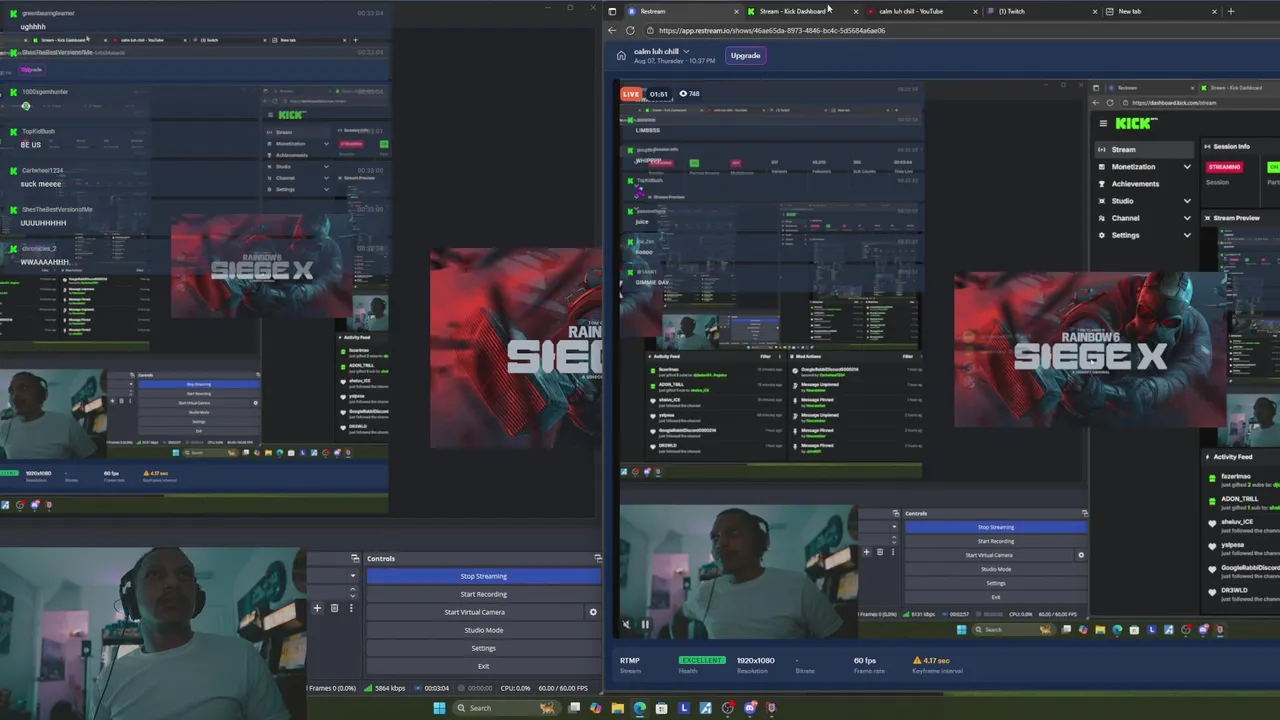This screenshot has width=1280, height=720.
Task: Open Task View from the taskbar
Action: tap(574, 708)
